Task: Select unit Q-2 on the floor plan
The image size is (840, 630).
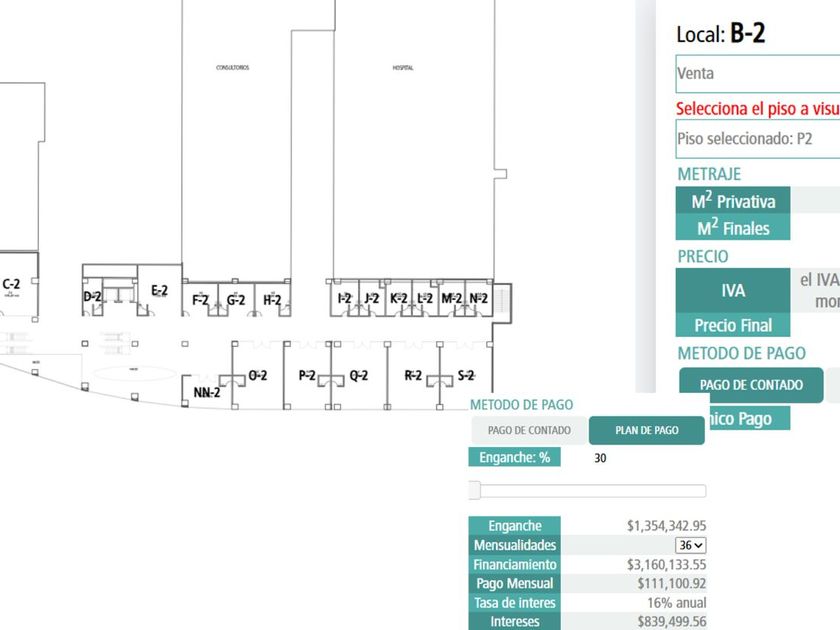Action: click(359, 376)
